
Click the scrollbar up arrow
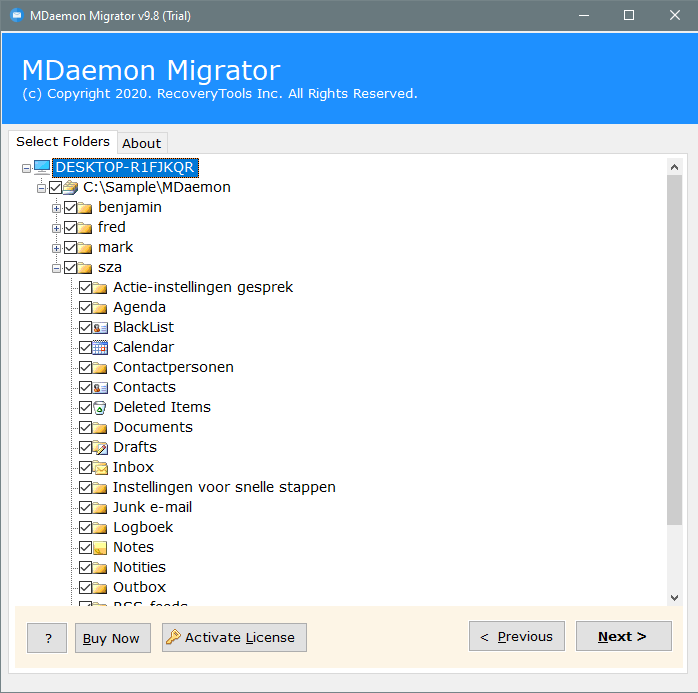click(674, 167)
